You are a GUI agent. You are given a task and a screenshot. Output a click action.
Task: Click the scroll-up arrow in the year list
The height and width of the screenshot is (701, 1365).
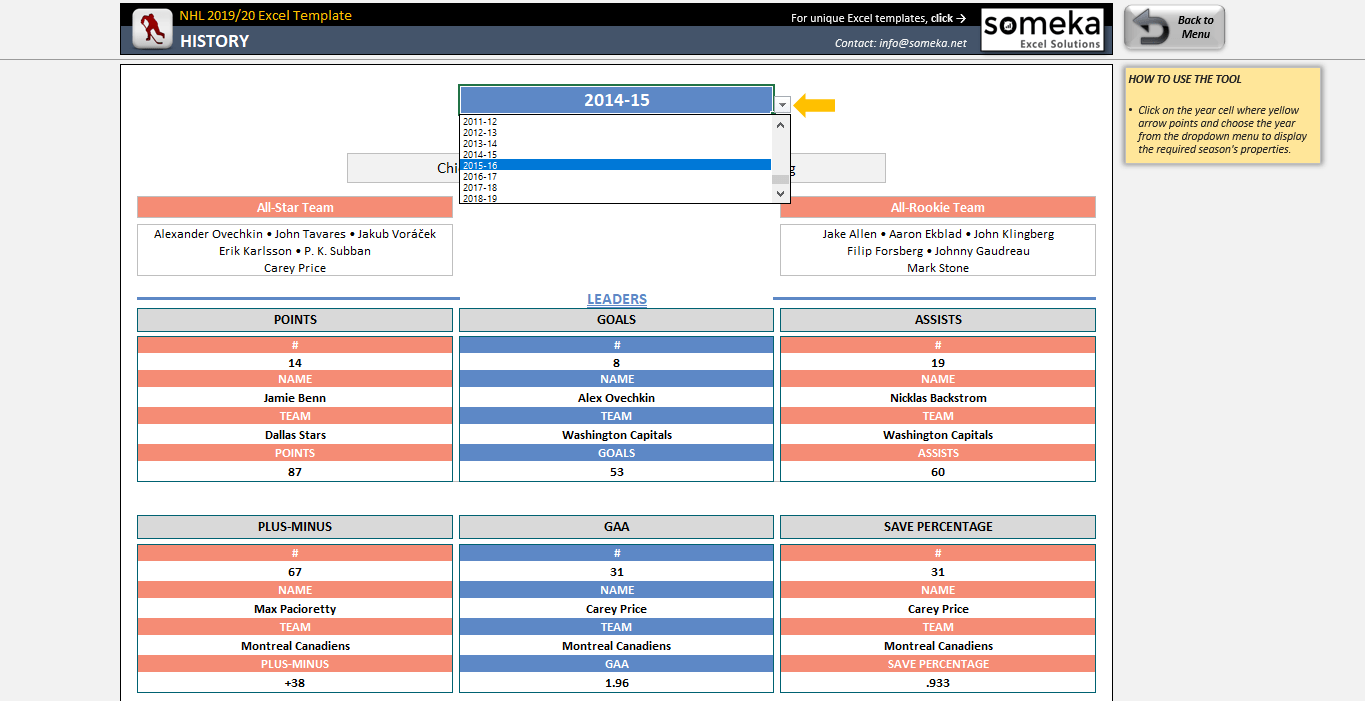[x=780, y=123]
